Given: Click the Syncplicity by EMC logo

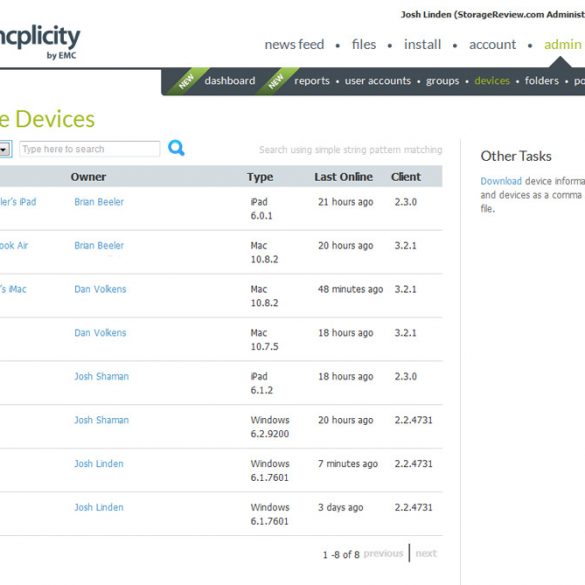Looking at the screenshot, I should pos(40,42).
